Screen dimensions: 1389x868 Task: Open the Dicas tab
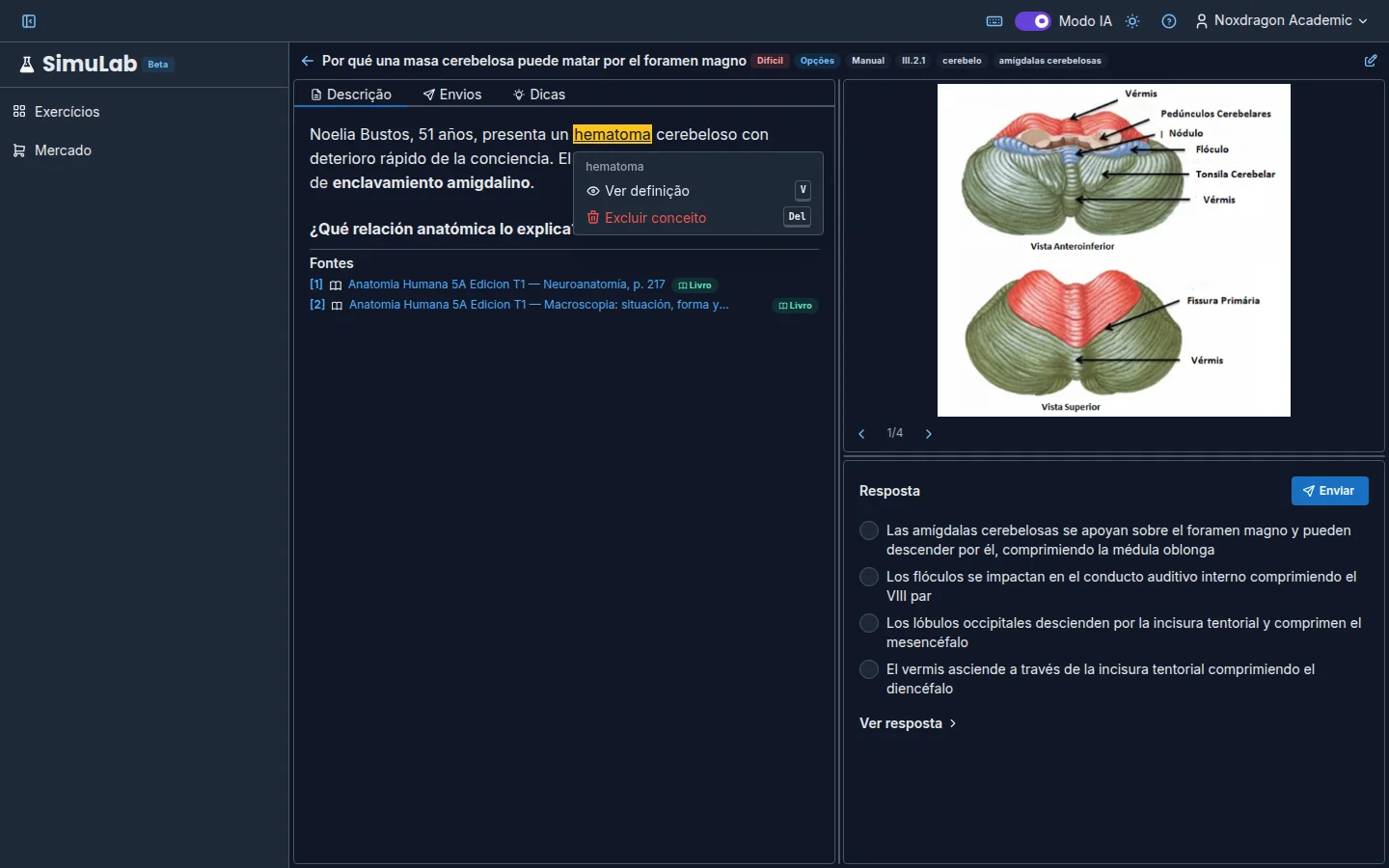click(x=539, y=95)
